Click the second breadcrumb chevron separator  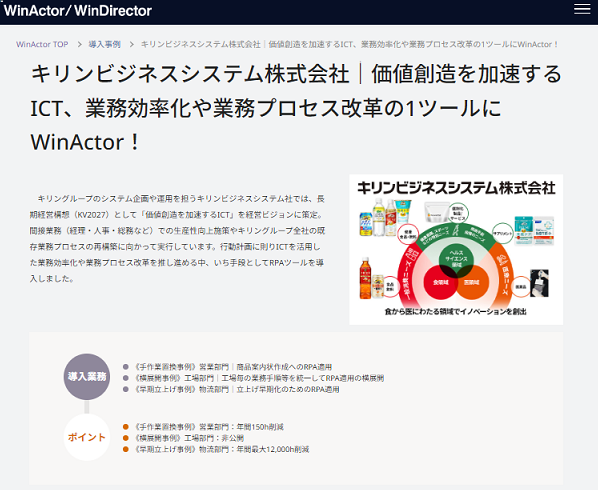[132, 44]
